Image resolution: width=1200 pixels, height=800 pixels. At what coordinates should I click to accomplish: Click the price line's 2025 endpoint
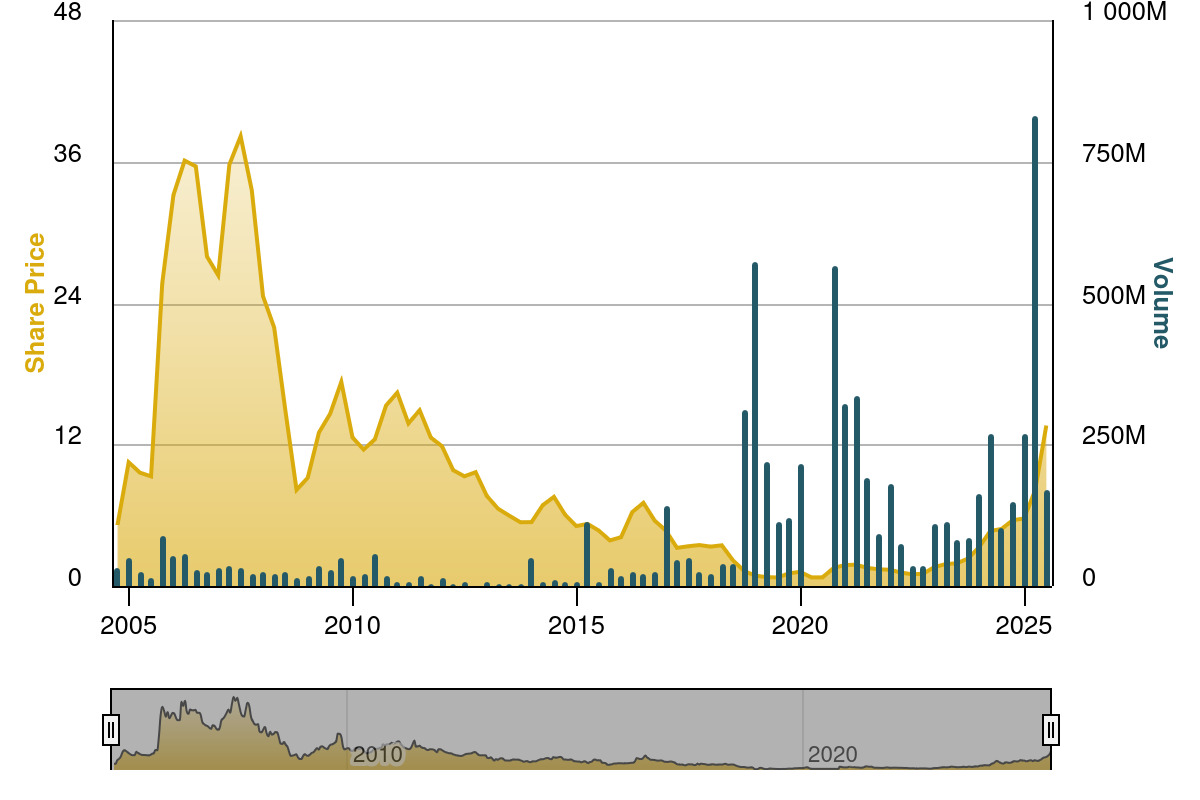[1046, 428]
